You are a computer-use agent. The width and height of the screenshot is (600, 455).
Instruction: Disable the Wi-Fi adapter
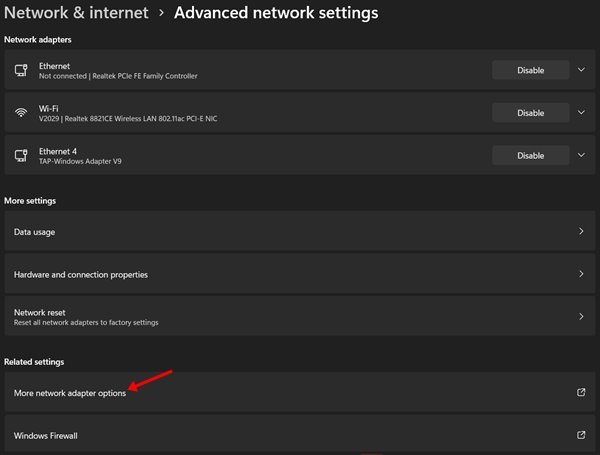pos(530,113)
